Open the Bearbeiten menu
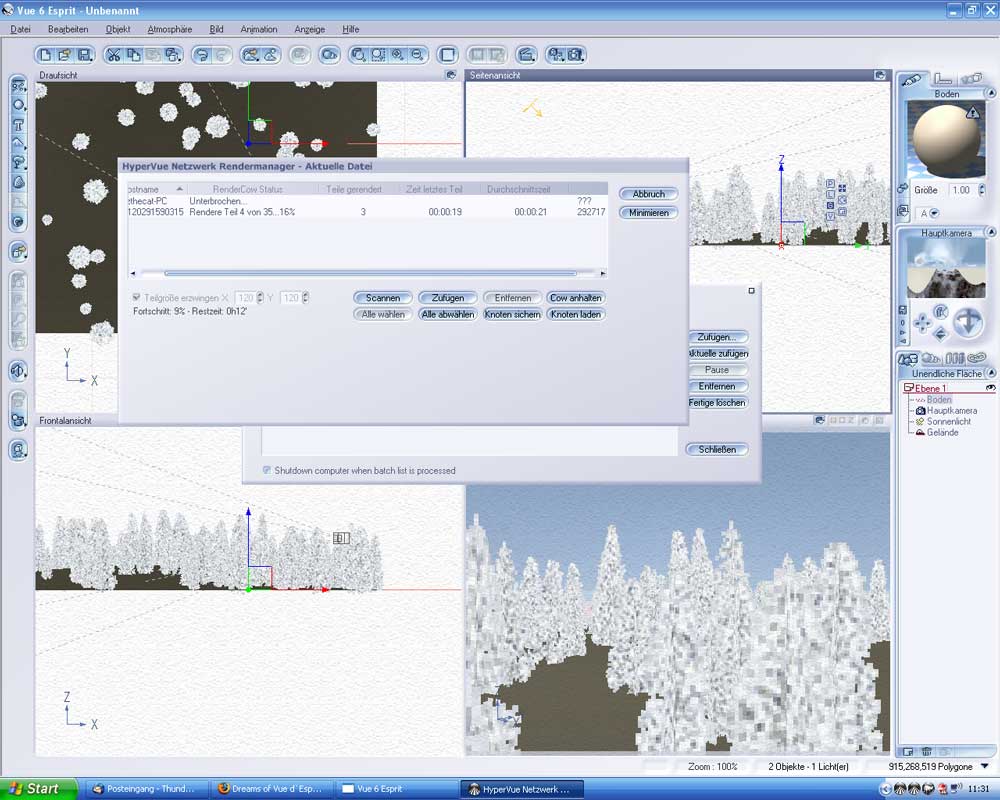 coord(68,29)
